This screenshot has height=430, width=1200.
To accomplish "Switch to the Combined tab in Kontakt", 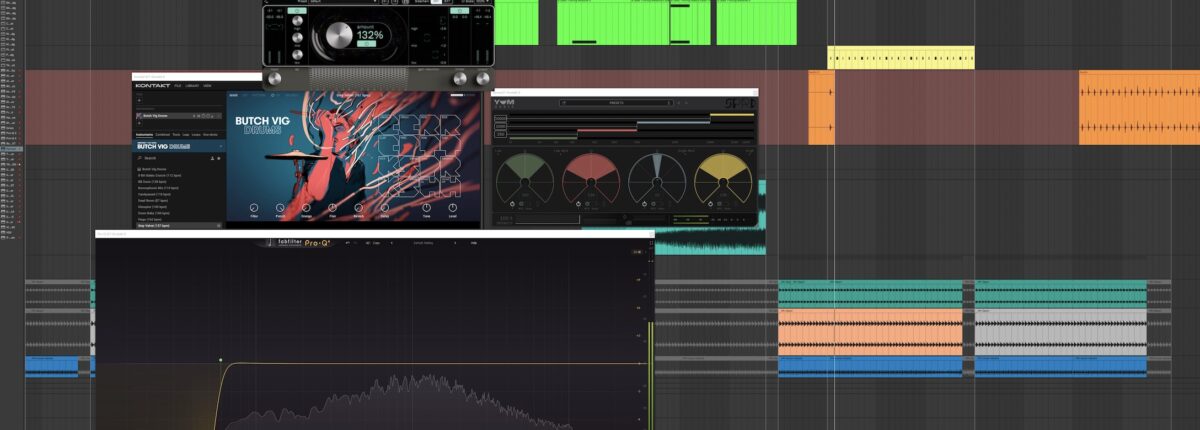I will [164, 133].
